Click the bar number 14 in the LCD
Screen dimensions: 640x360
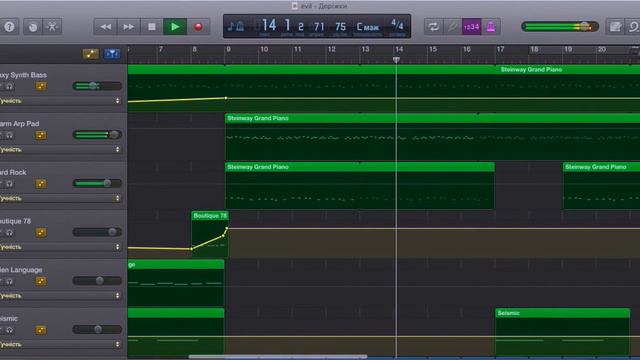click(269, 25)
